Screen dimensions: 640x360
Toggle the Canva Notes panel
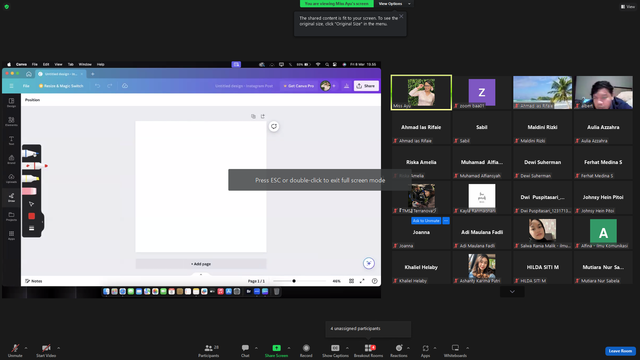point(33,281)
